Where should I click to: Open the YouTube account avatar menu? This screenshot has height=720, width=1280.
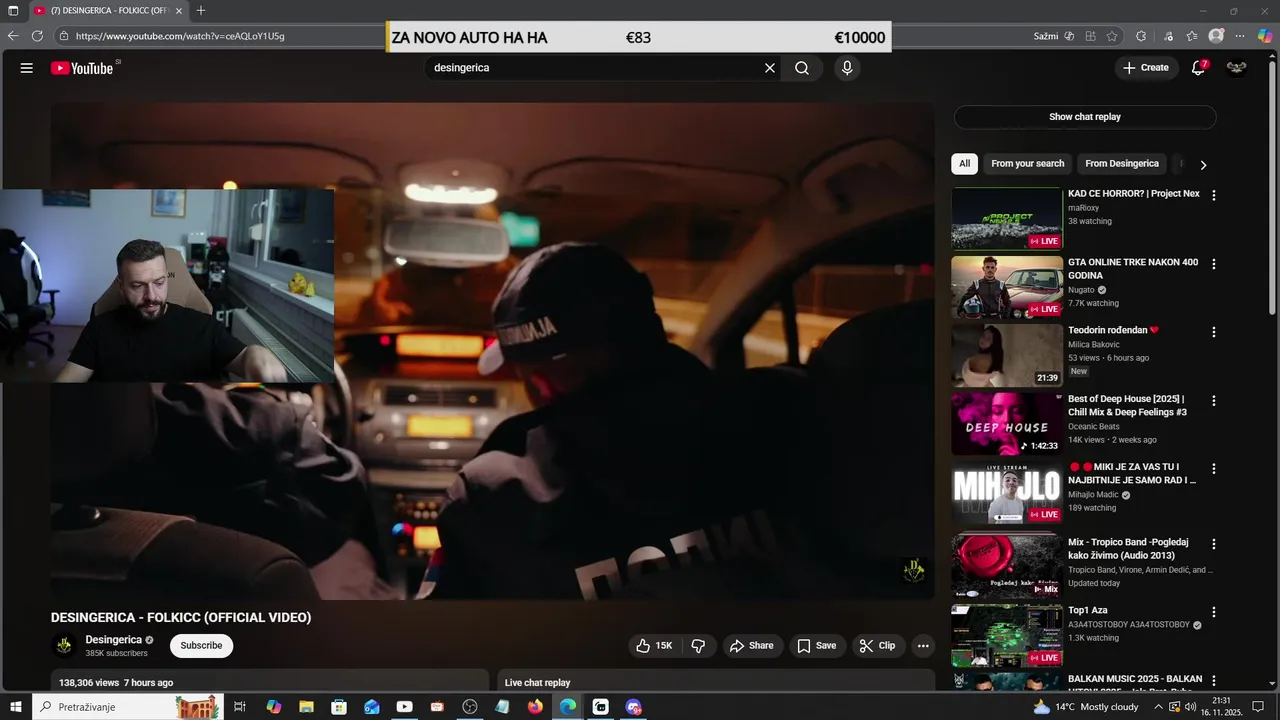[1237, 68]
